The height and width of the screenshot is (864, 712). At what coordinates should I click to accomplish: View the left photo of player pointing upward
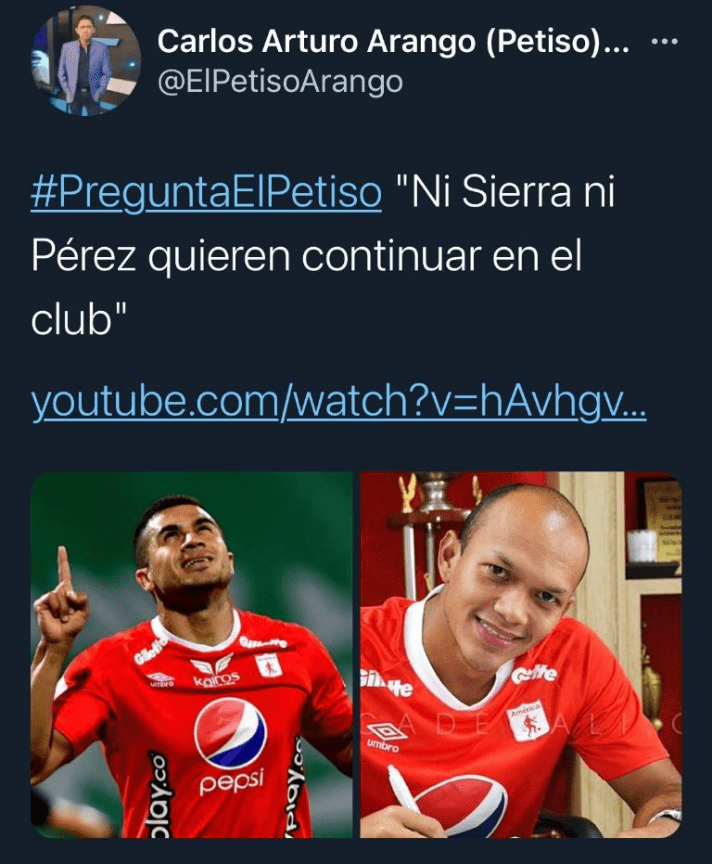click(x=191, y=655)
